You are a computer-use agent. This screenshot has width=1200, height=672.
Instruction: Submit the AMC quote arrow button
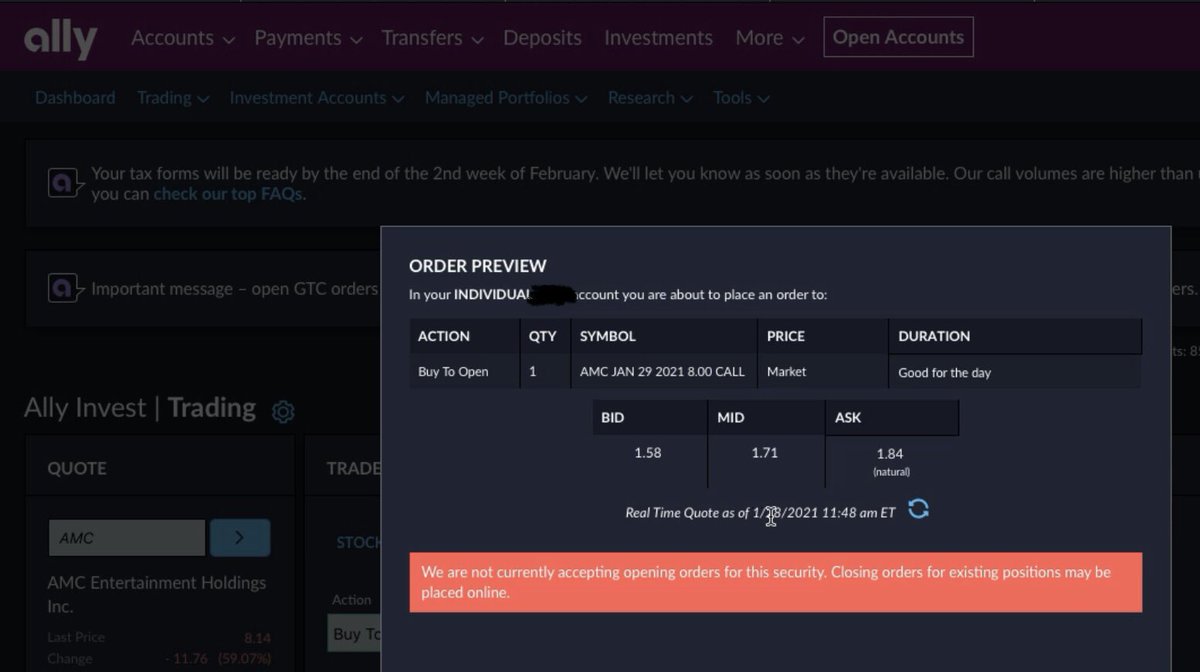coord(240,537)
